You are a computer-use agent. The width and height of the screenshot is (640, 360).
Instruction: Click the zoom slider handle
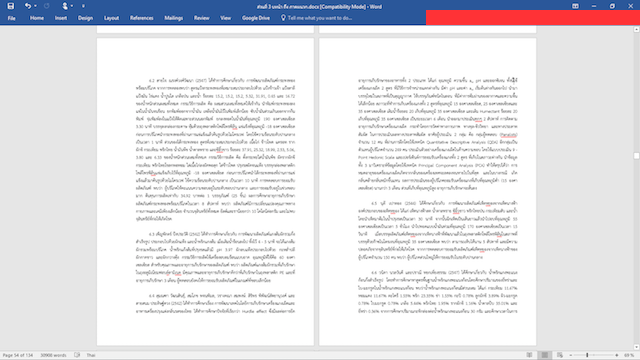(587, 355)
